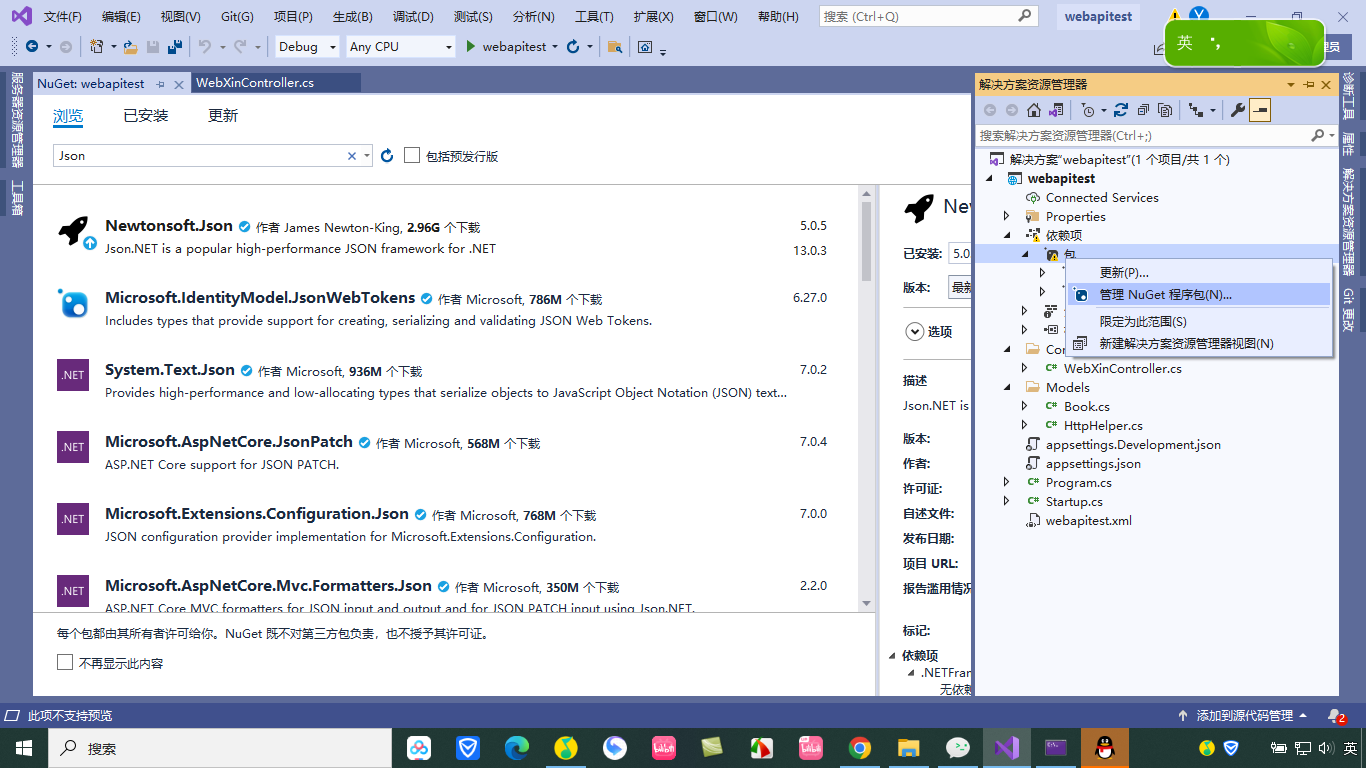
Task: Select Manage NuGet Packages context menu entry
Action: coord(1199,294)
